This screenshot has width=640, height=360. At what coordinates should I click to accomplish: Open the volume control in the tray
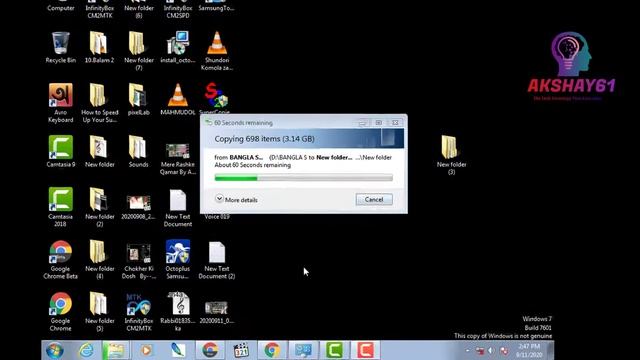point(491,351)
